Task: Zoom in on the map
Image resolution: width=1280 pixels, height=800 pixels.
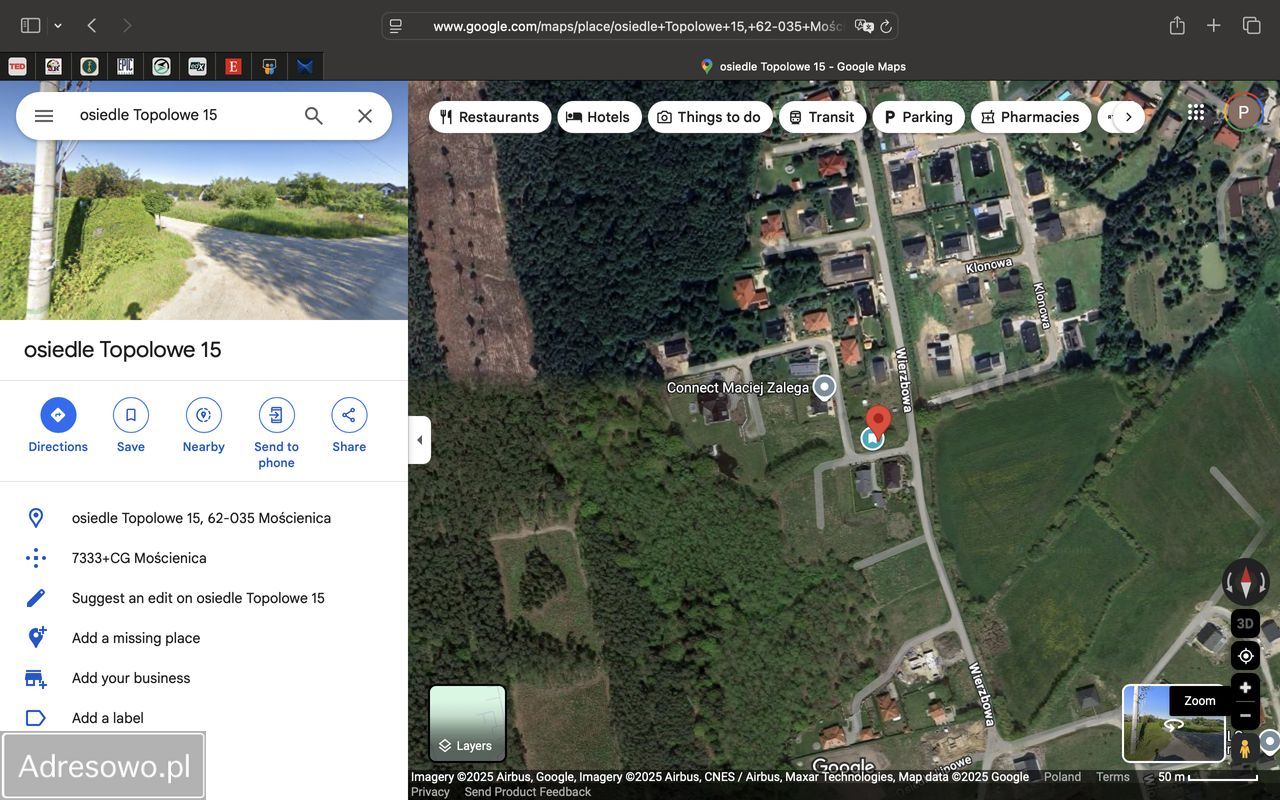Action: point(1245,688)
